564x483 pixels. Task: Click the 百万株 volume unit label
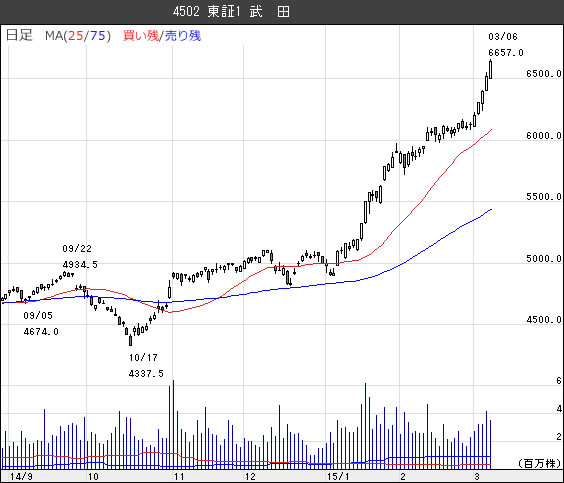540,463
